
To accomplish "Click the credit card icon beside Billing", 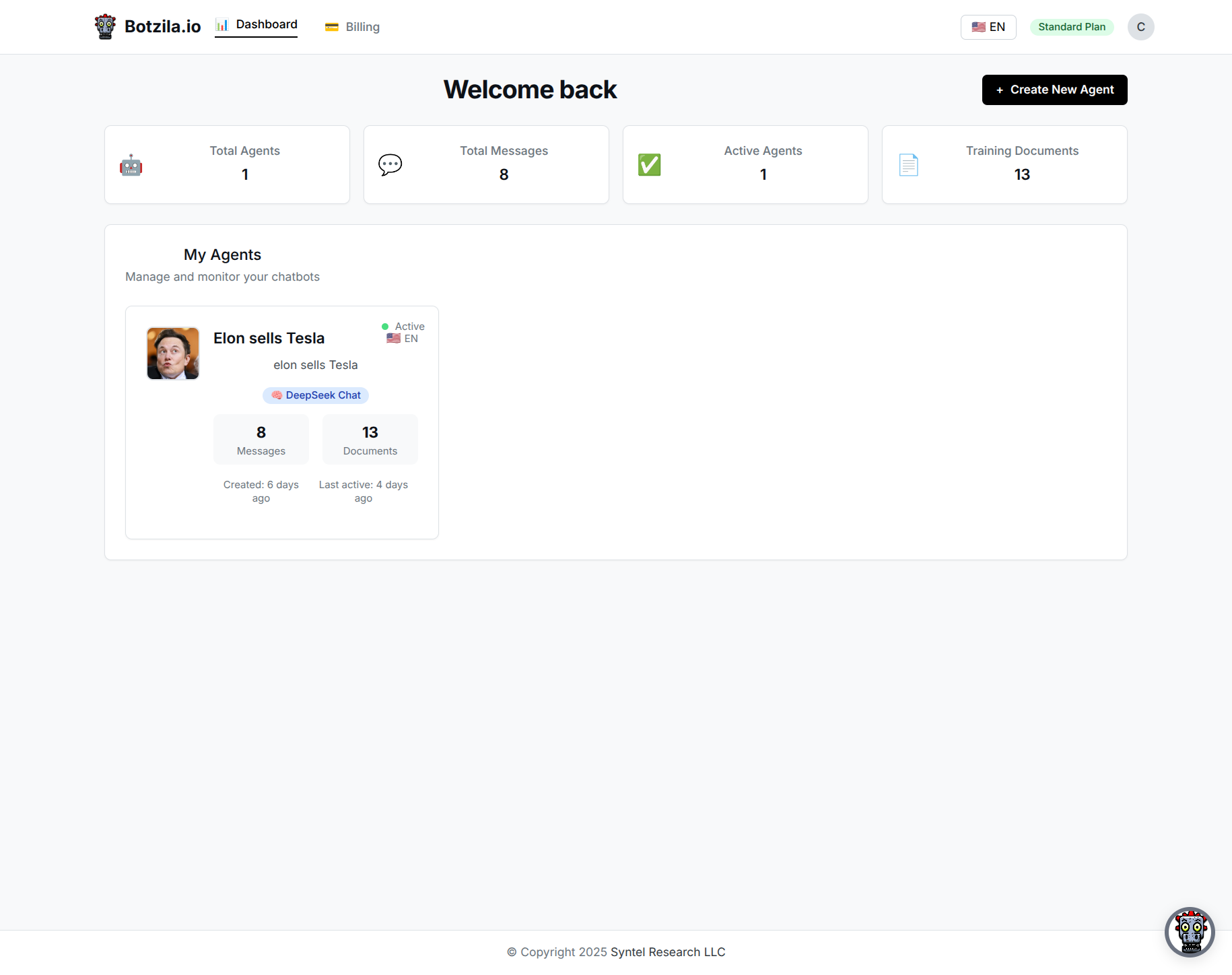I will pos(332,27).
